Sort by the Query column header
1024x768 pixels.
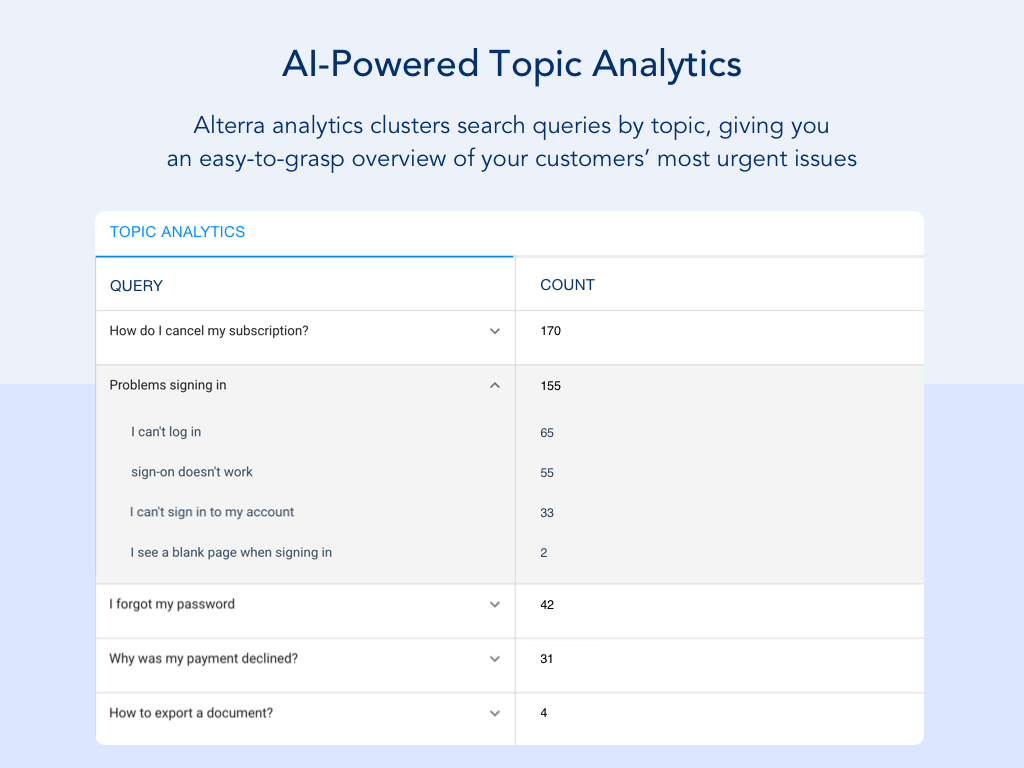click(136, 286)
